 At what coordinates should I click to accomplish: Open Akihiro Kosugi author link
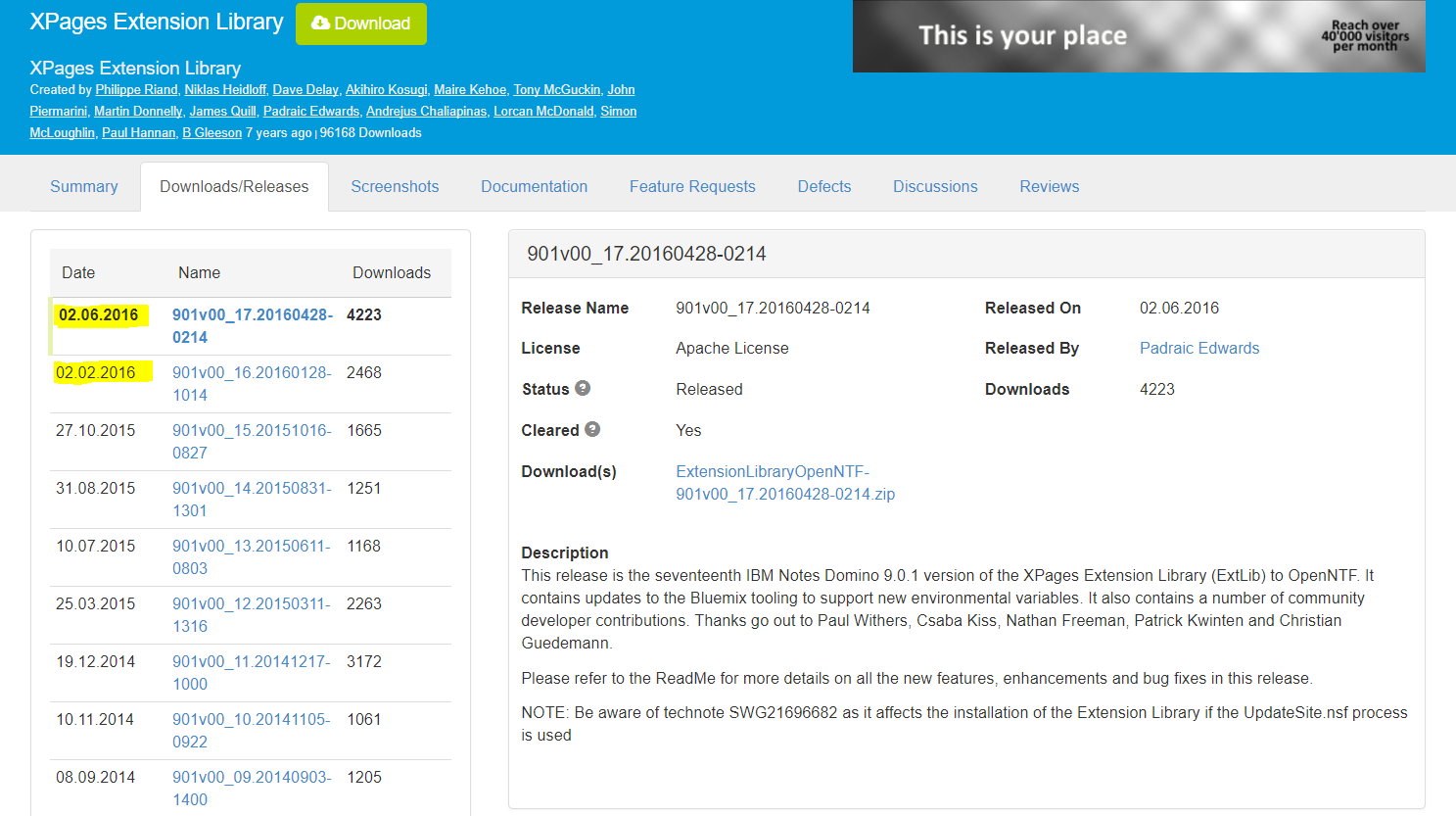[387, 89]
